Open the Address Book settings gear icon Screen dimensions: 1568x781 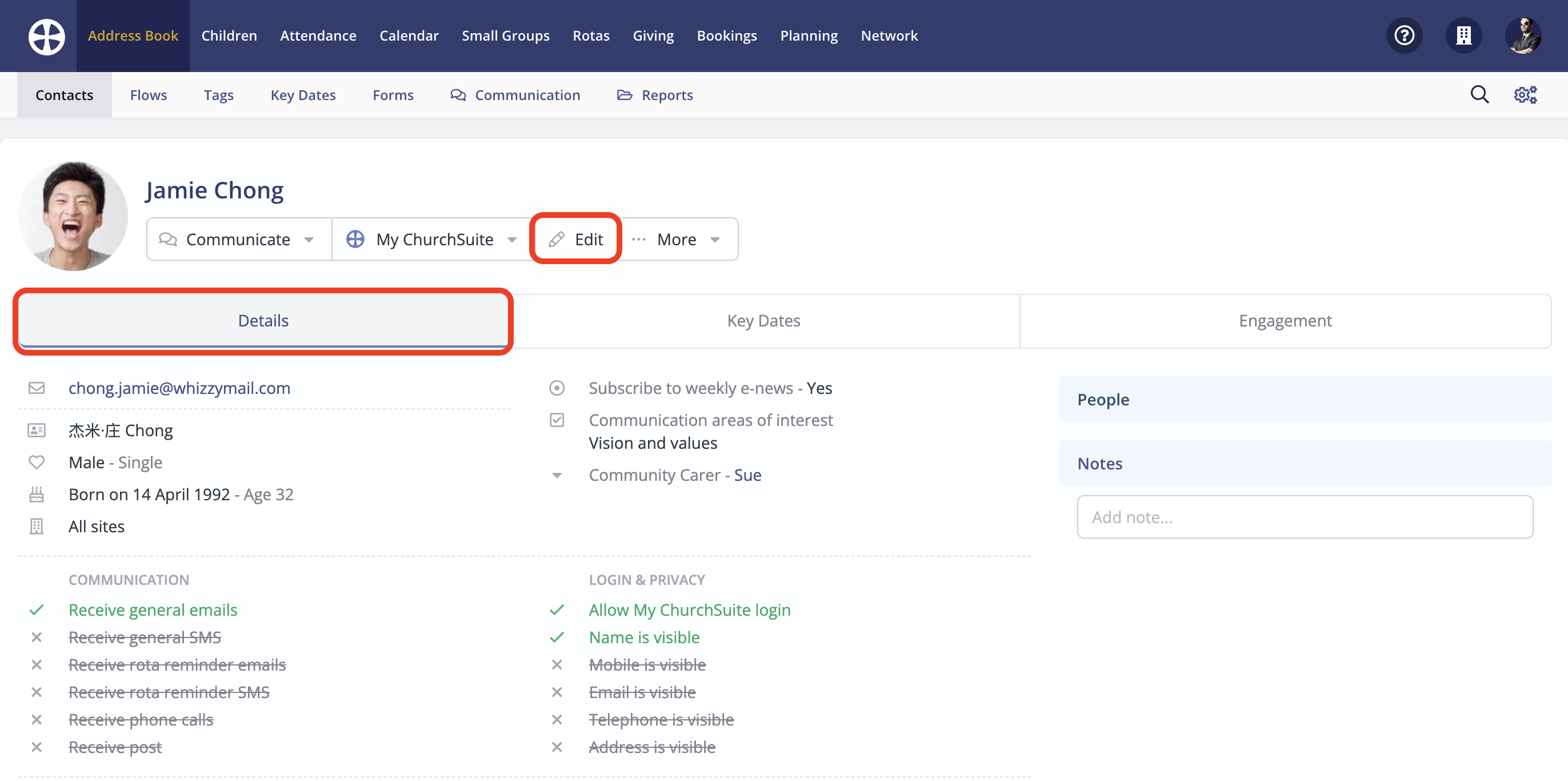1525,94
